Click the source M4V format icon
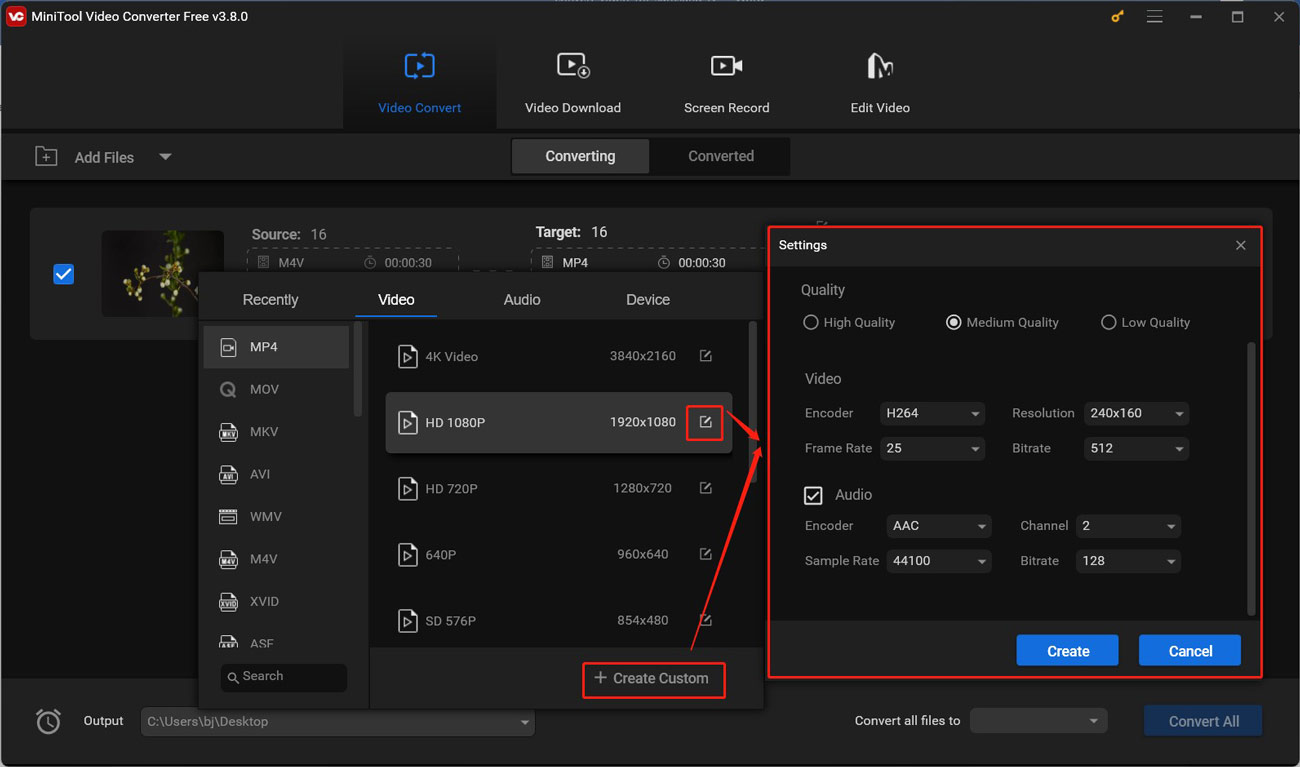The height and width of the screenshot is (767, 1300). click(x=264, y=263)
